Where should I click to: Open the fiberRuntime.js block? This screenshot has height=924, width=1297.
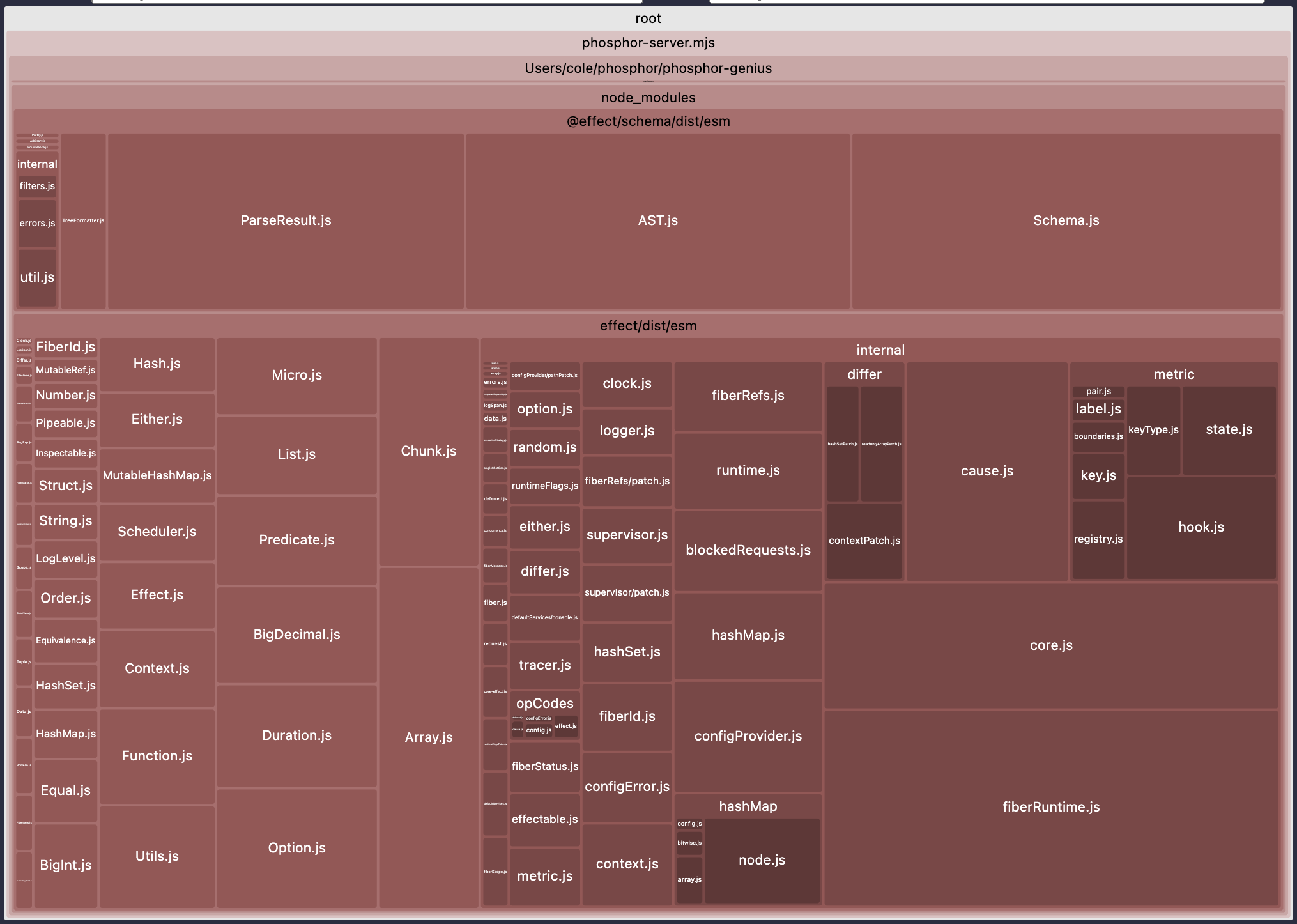pos(1050,807)
